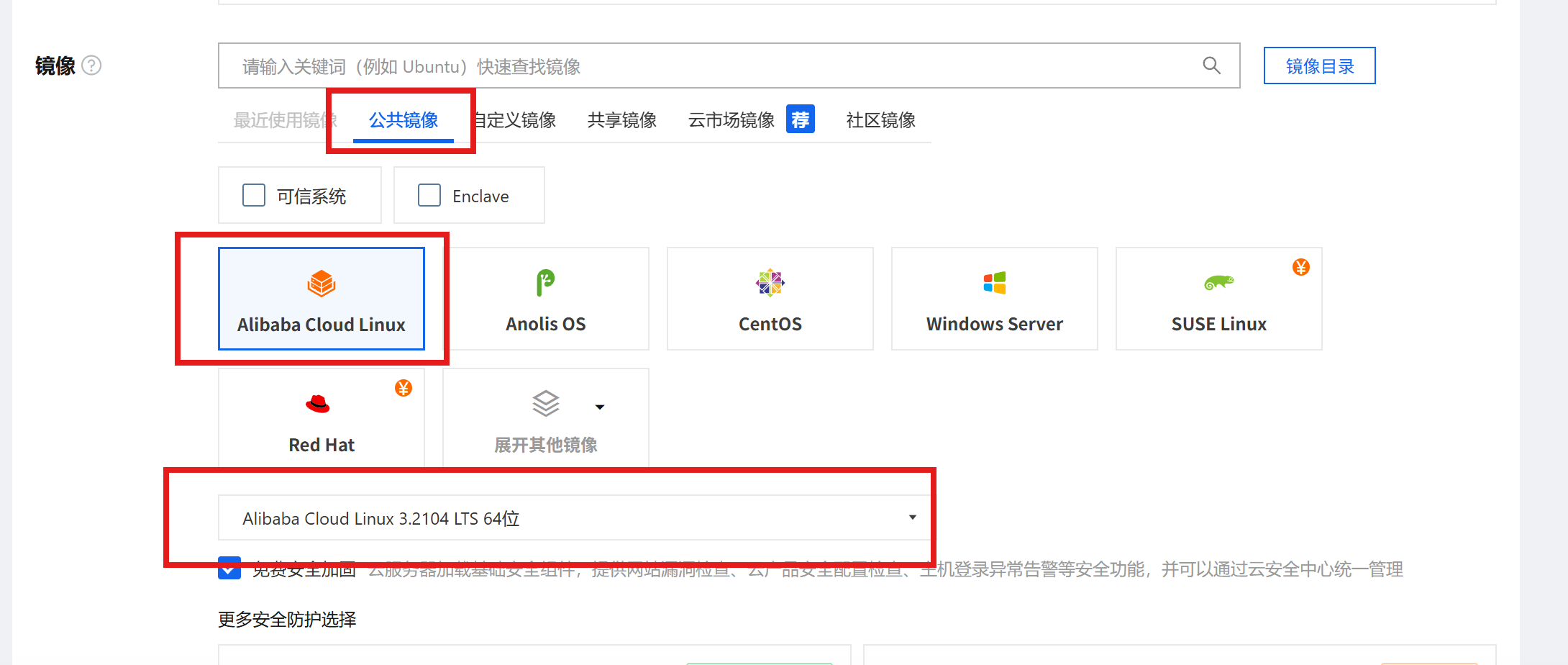The height and width of the screenshot is (665, 1568).
Task: Switch to the 自定义镜像 tab
Action: coord(515,119)
